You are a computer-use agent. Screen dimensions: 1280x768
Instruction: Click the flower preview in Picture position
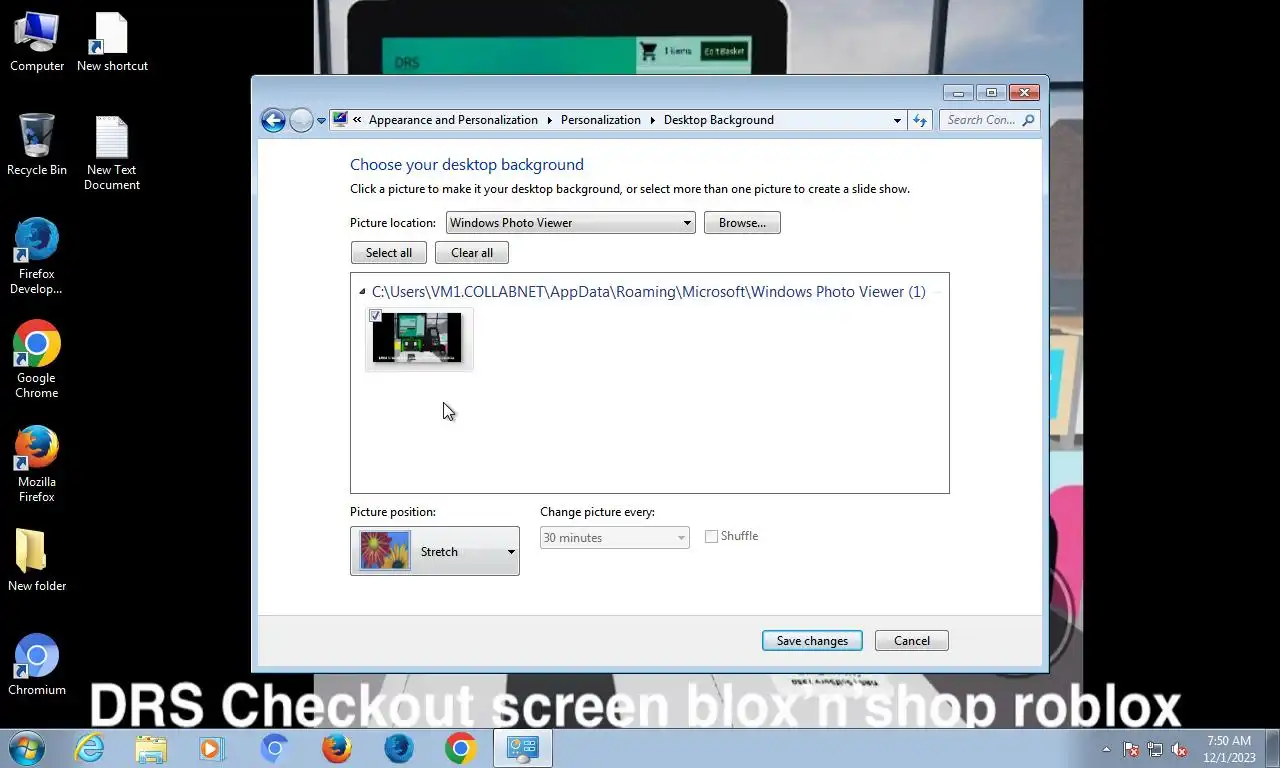pyautogui.click(x=385, y=551)
